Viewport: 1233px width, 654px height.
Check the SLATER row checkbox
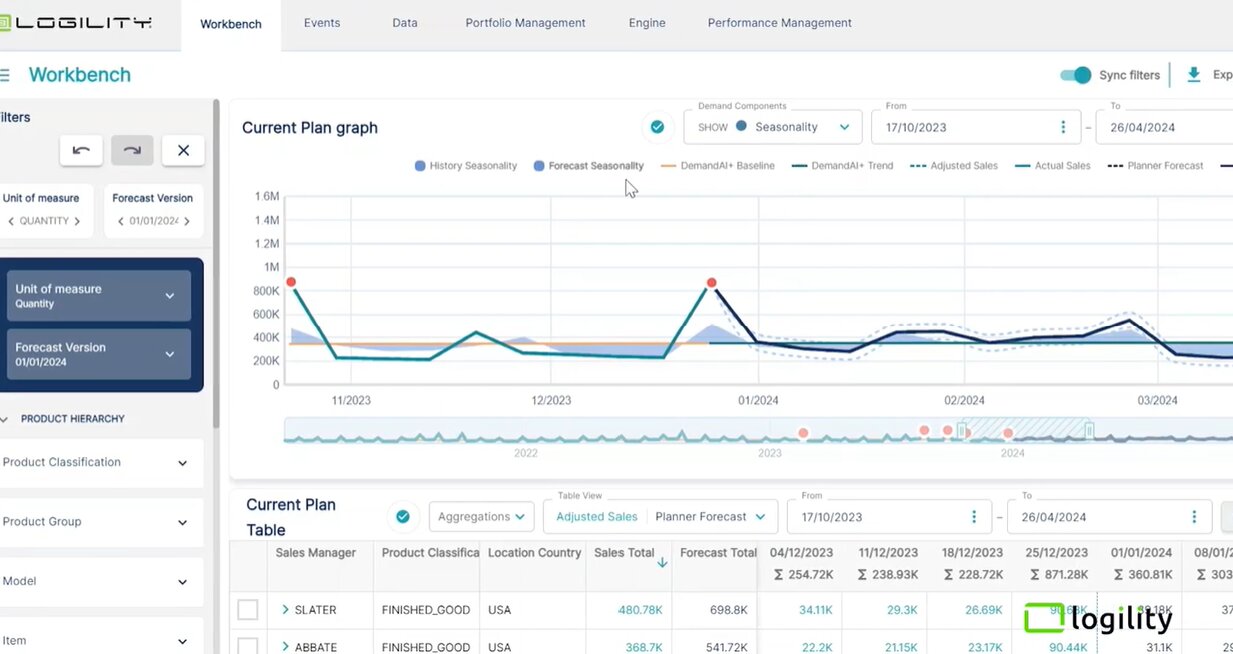pos(248,610)
